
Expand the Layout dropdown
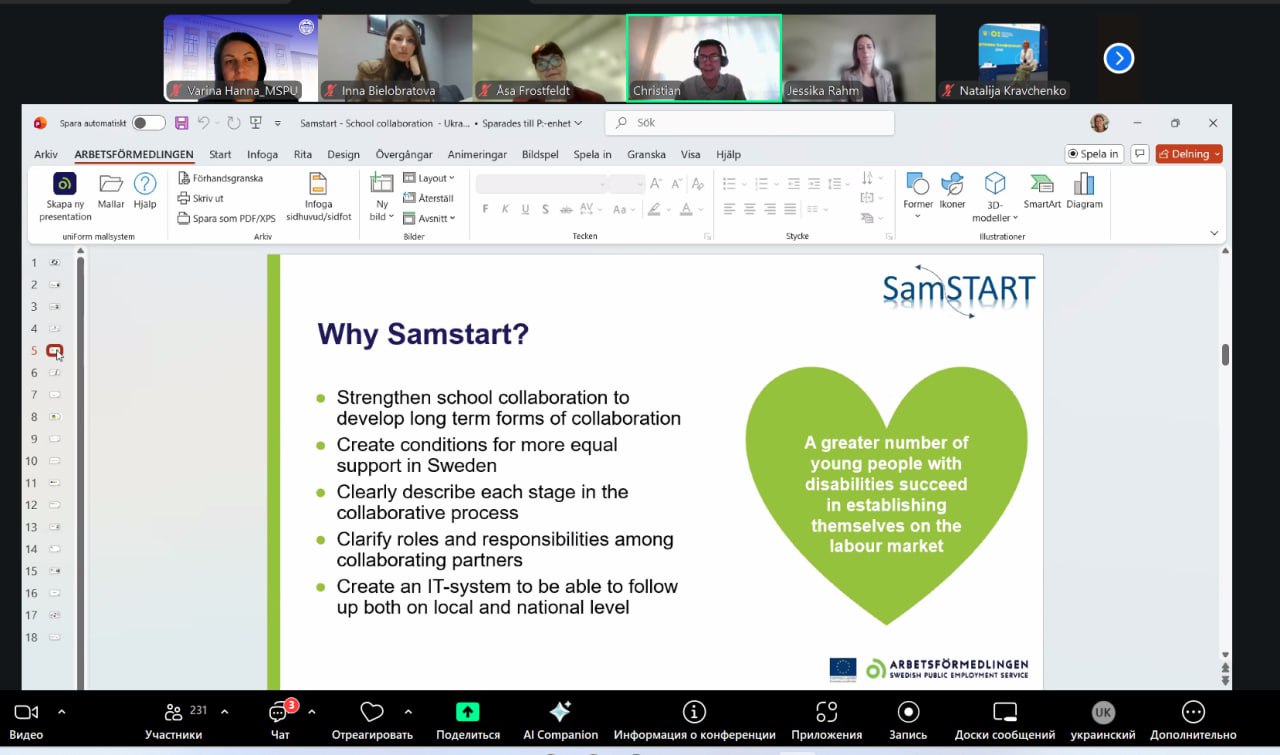[429, 178]
